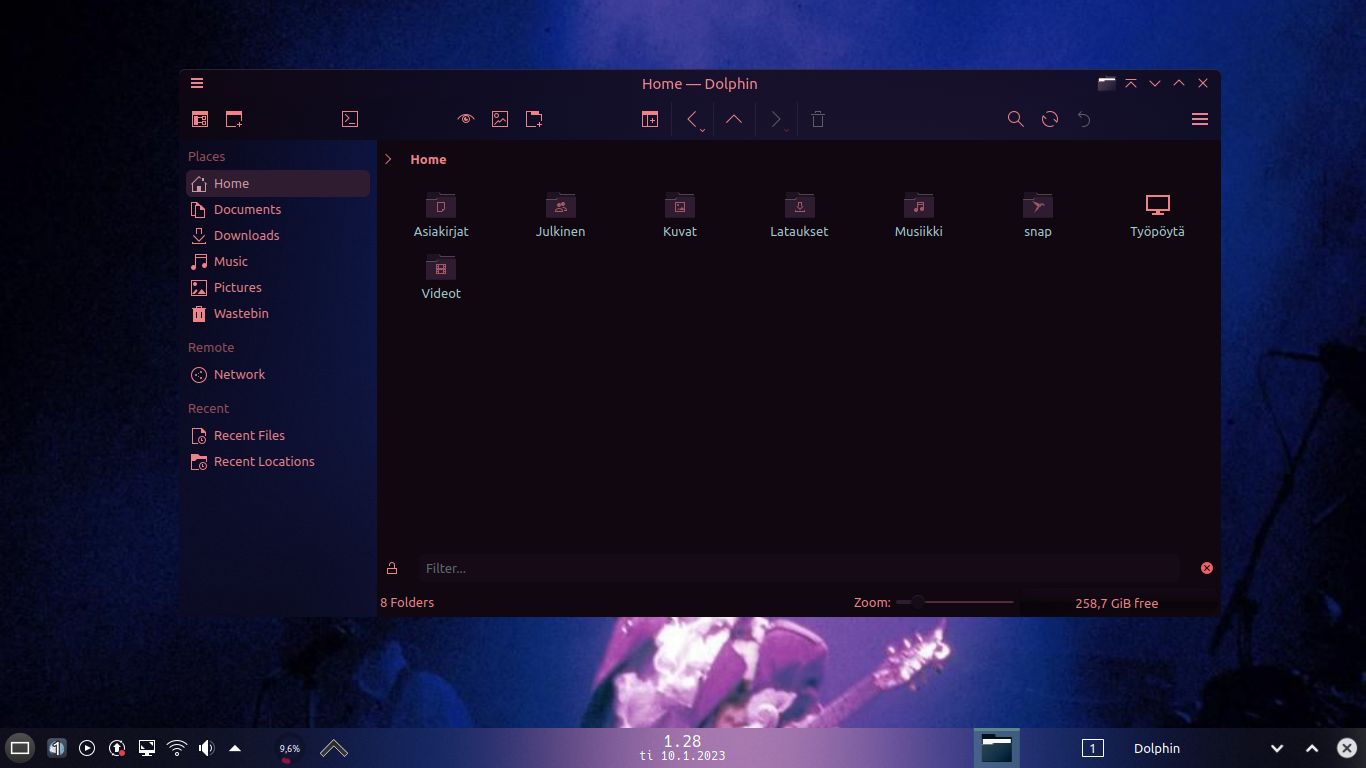The height and width of the screenshot is (768, 1366).
Task: Close the filter bar
Action: coord(1207,568)
